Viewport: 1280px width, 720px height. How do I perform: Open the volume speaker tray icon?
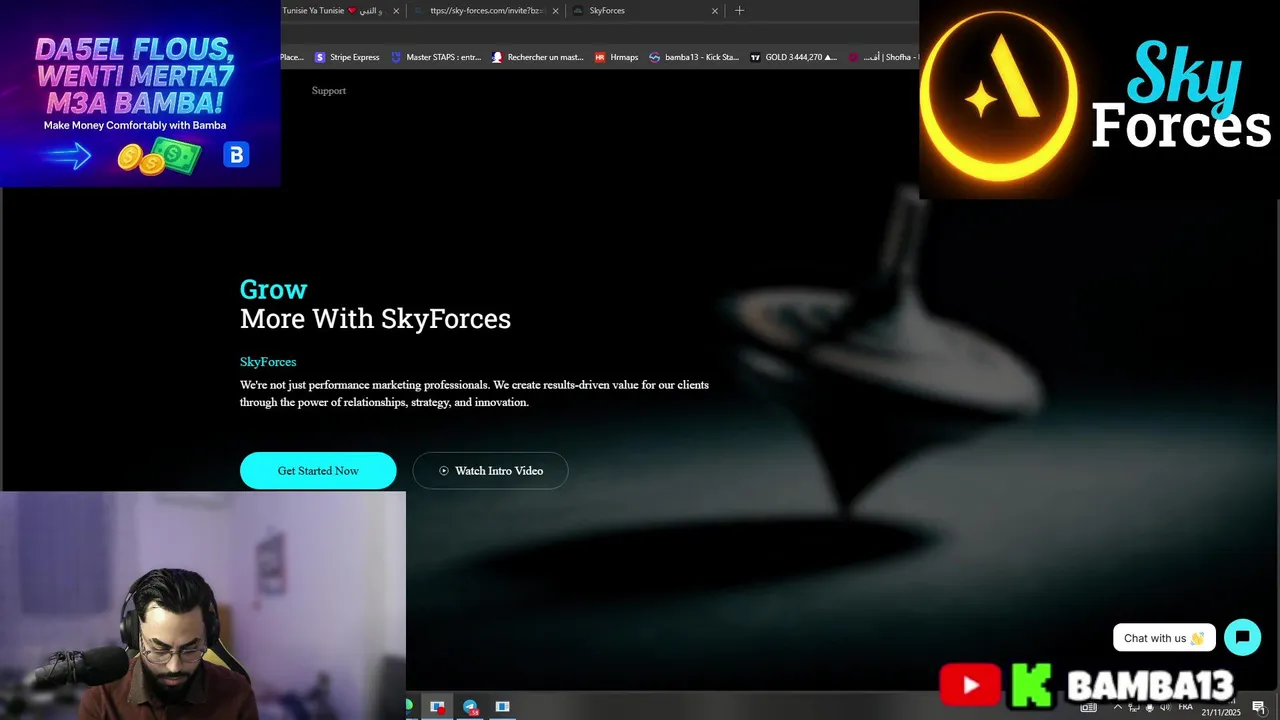(x=1165, y=707)
